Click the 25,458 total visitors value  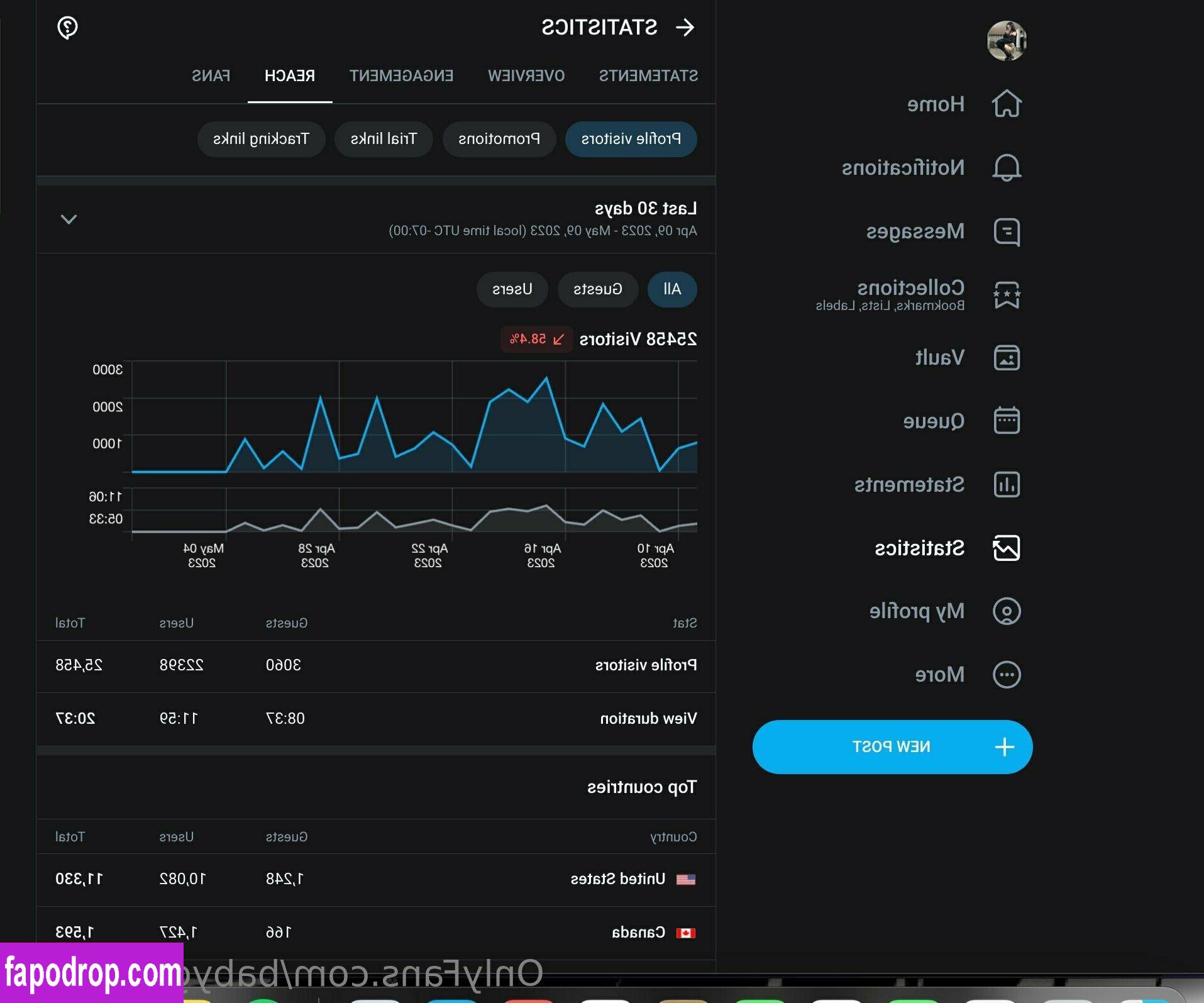point(79,665)
